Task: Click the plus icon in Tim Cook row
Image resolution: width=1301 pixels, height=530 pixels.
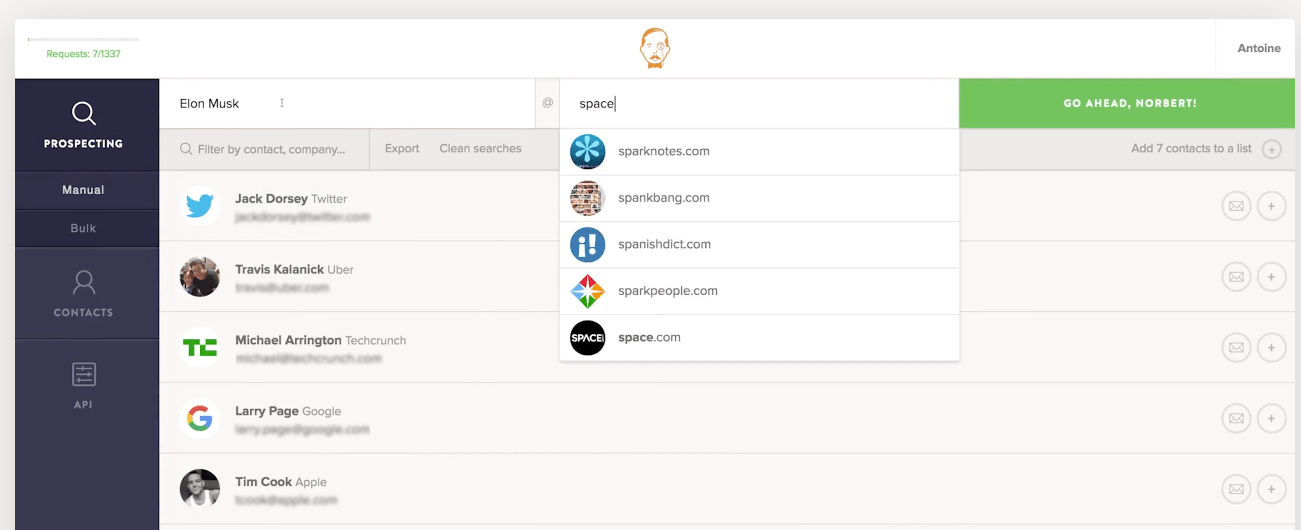Action: click(1271, 489)
